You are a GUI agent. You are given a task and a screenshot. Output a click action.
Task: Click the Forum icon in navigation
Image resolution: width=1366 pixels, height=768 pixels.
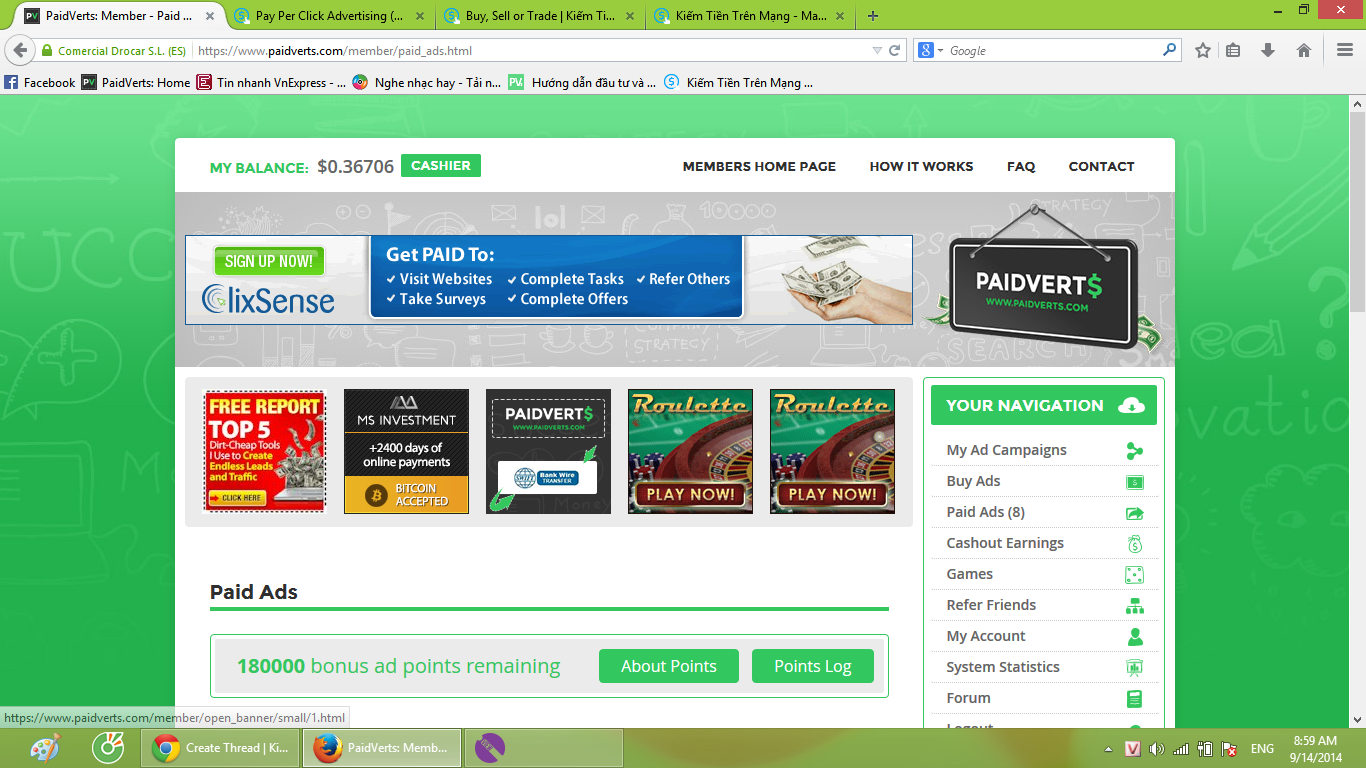tap(1134, 699)
